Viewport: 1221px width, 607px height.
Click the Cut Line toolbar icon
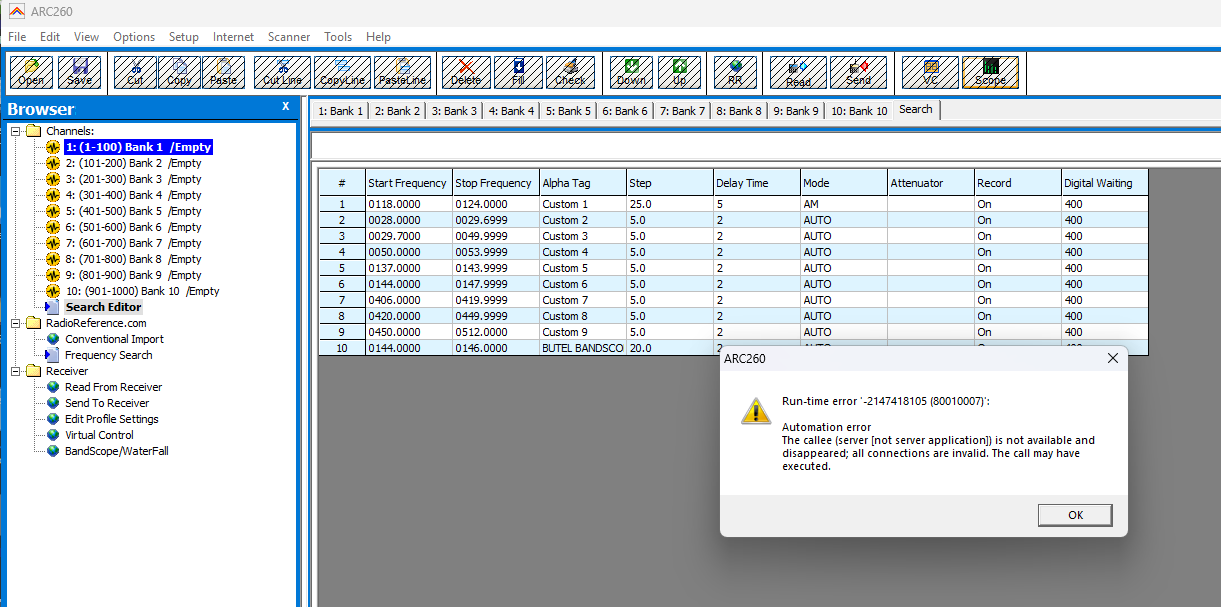tap(282, 72)
